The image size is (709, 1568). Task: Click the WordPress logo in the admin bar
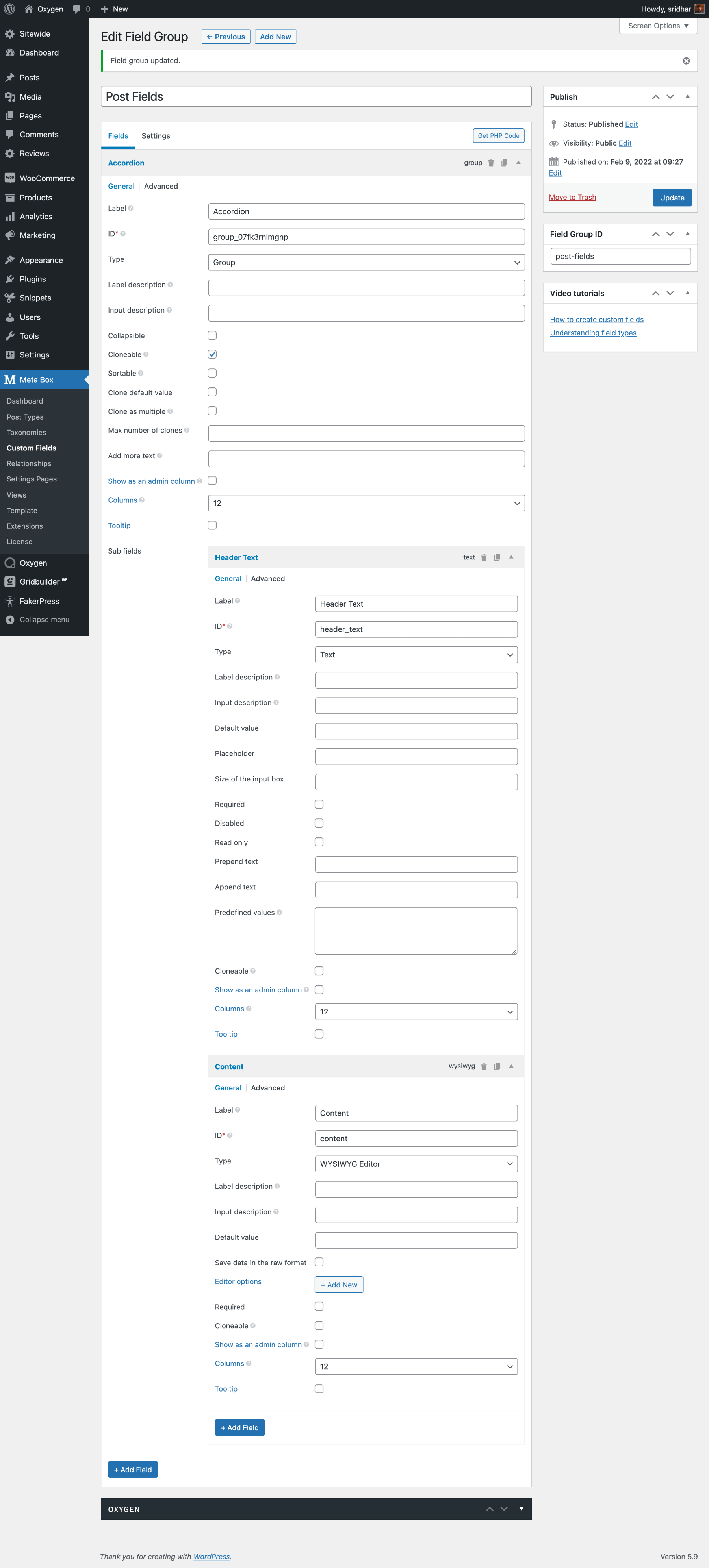tap(10, 9)
